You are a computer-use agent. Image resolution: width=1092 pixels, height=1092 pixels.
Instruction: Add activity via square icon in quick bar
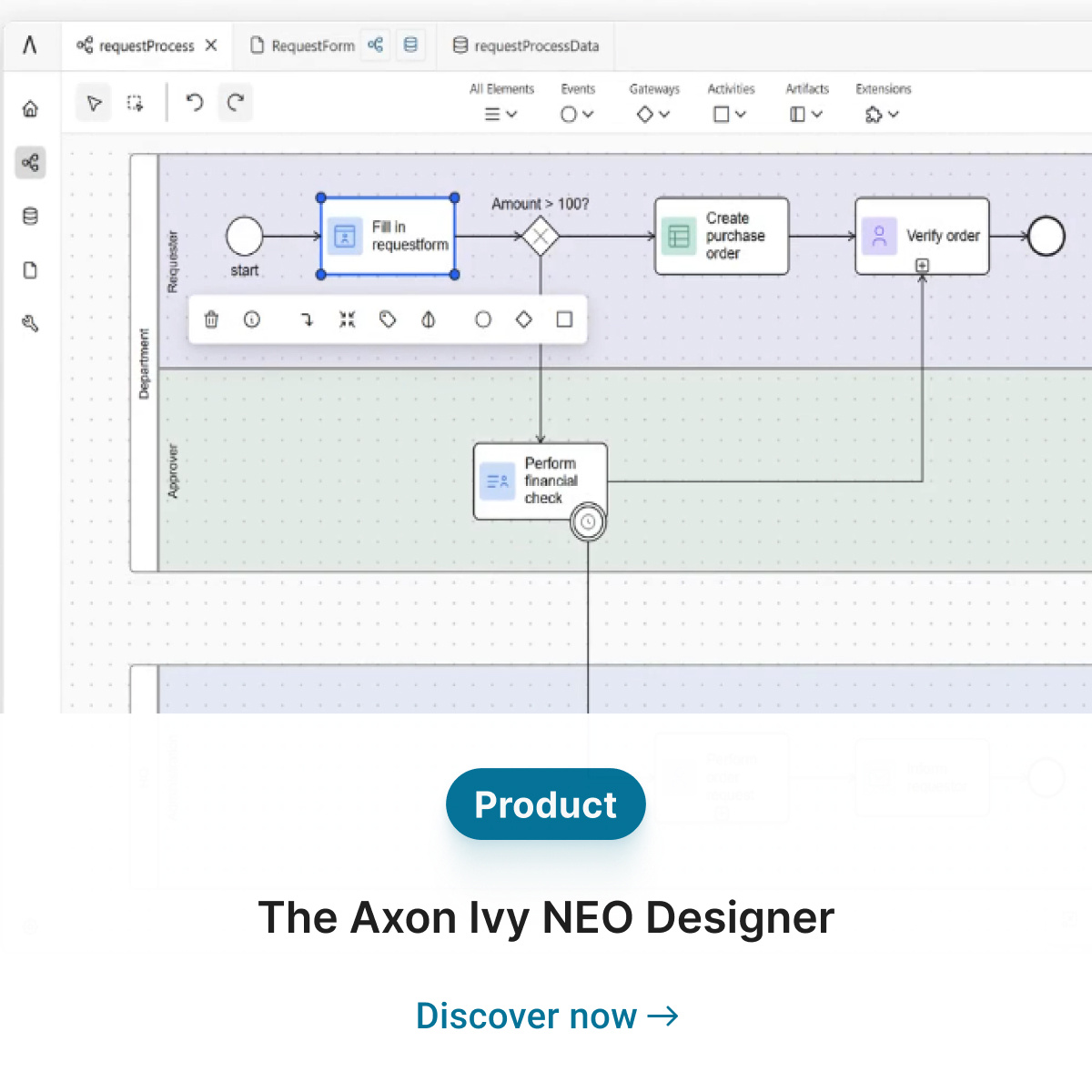click(564, 319)
